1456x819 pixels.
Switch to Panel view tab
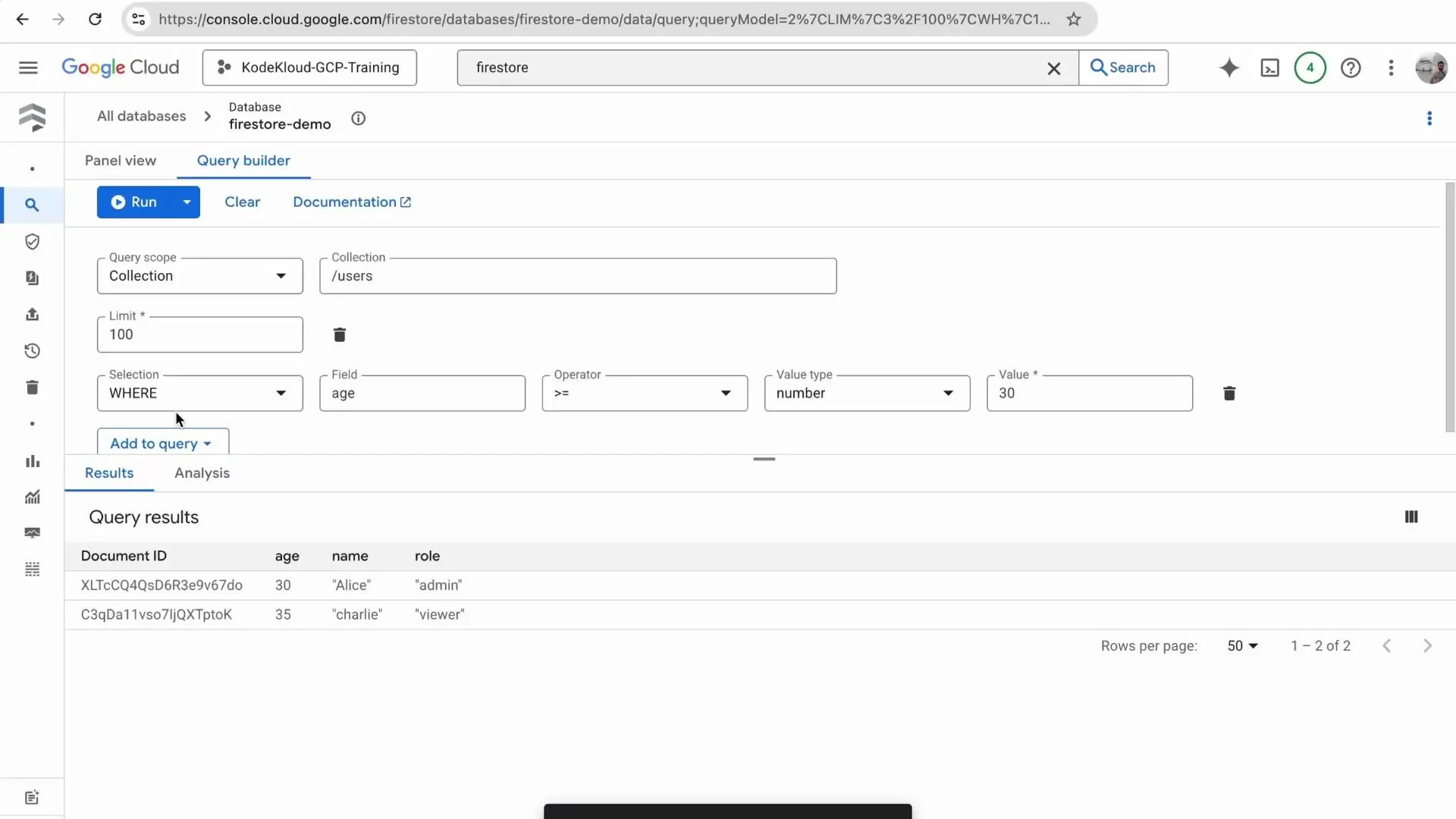(121, 161)
